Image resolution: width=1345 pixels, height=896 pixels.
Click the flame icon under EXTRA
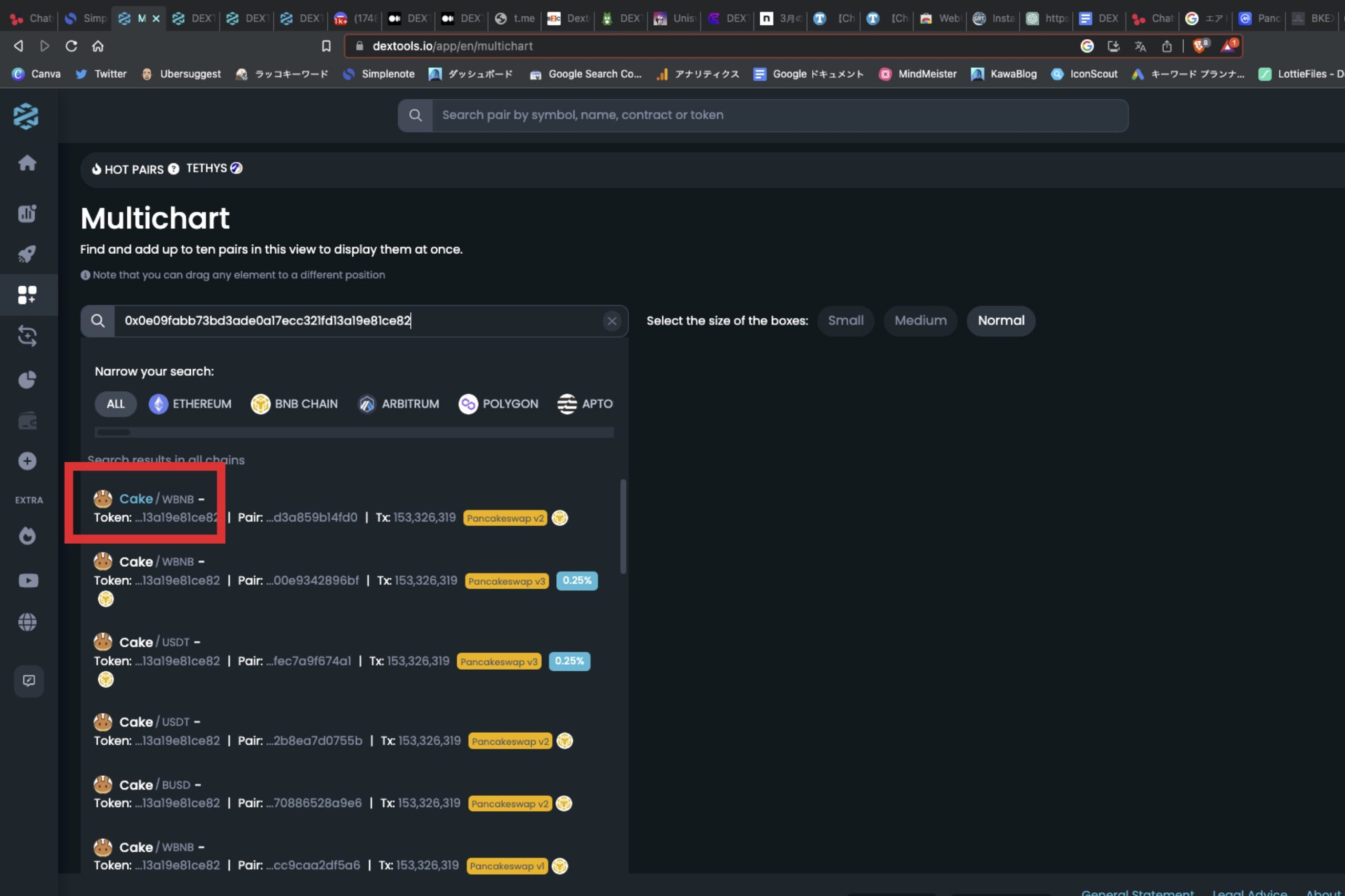[x=27, y=536]
